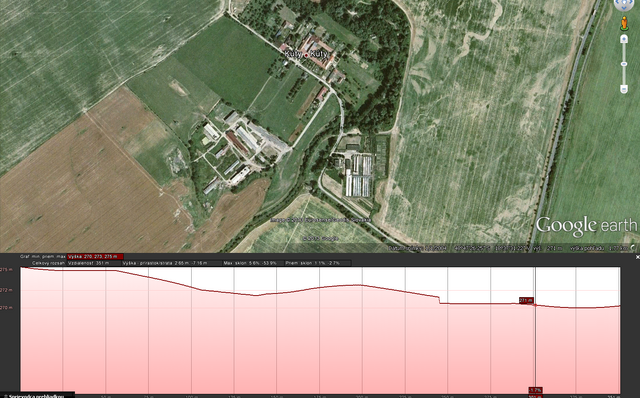Pan the view right using joystick arrow
This screenshot has height=398, width=640.
[630, 3]
